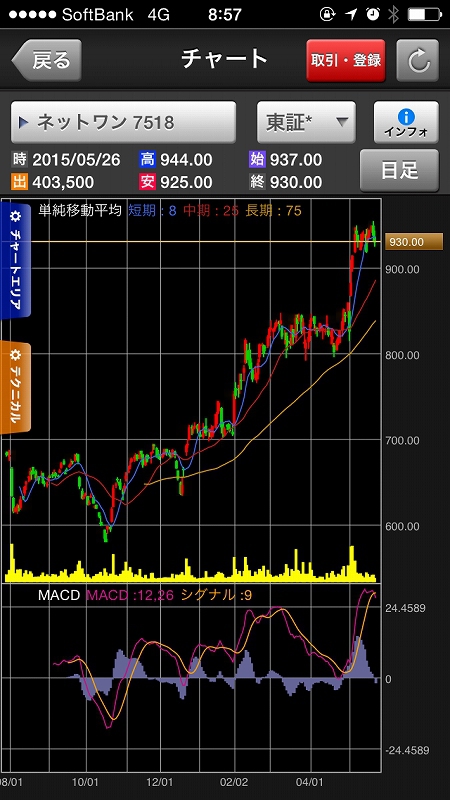Tap Bluetooth icon in status bar

point(393,15)
